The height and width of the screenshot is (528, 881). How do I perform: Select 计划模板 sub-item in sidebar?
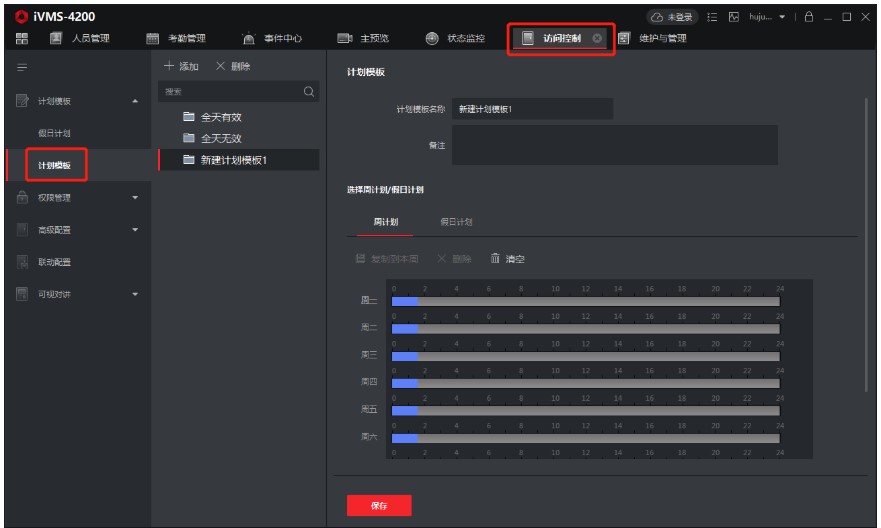click(x=55, y=165)
